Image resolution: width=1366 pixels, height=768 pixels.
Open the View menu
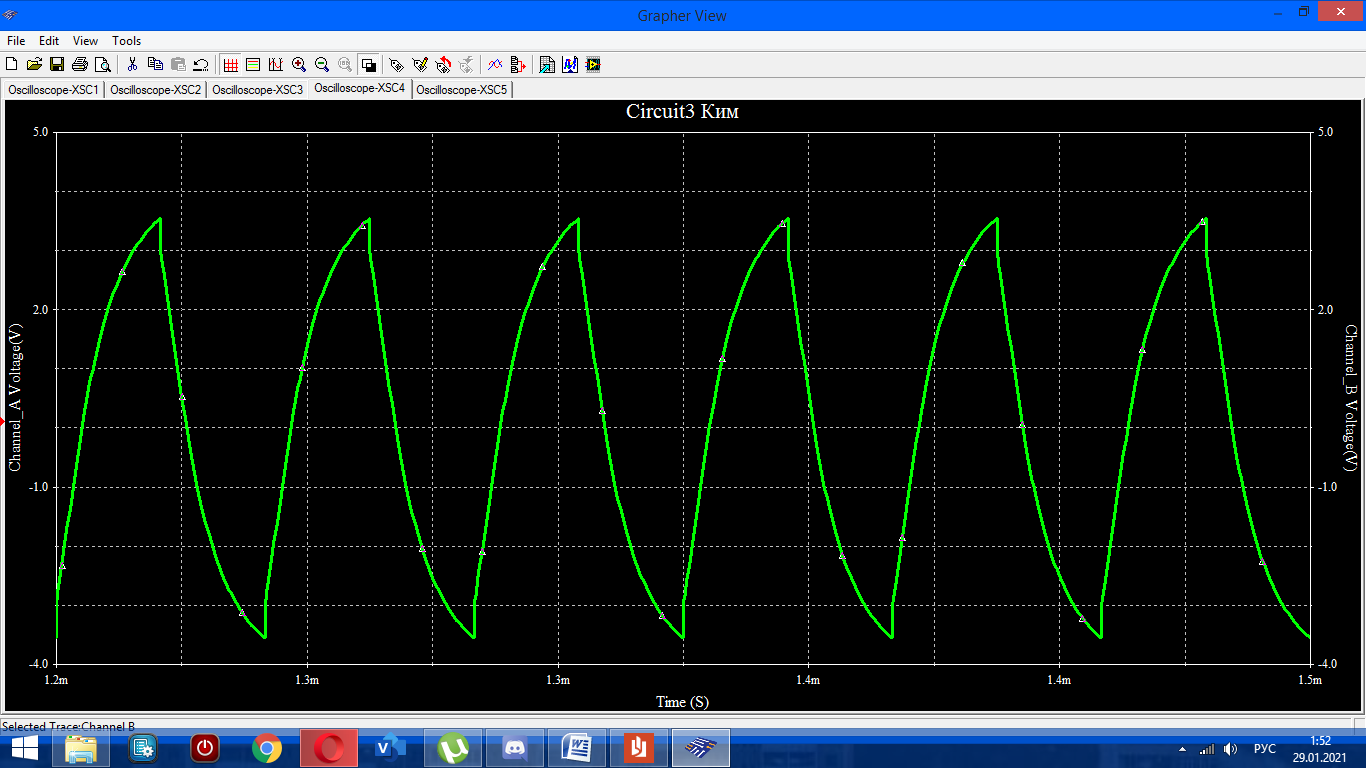(x=85, y=41)
